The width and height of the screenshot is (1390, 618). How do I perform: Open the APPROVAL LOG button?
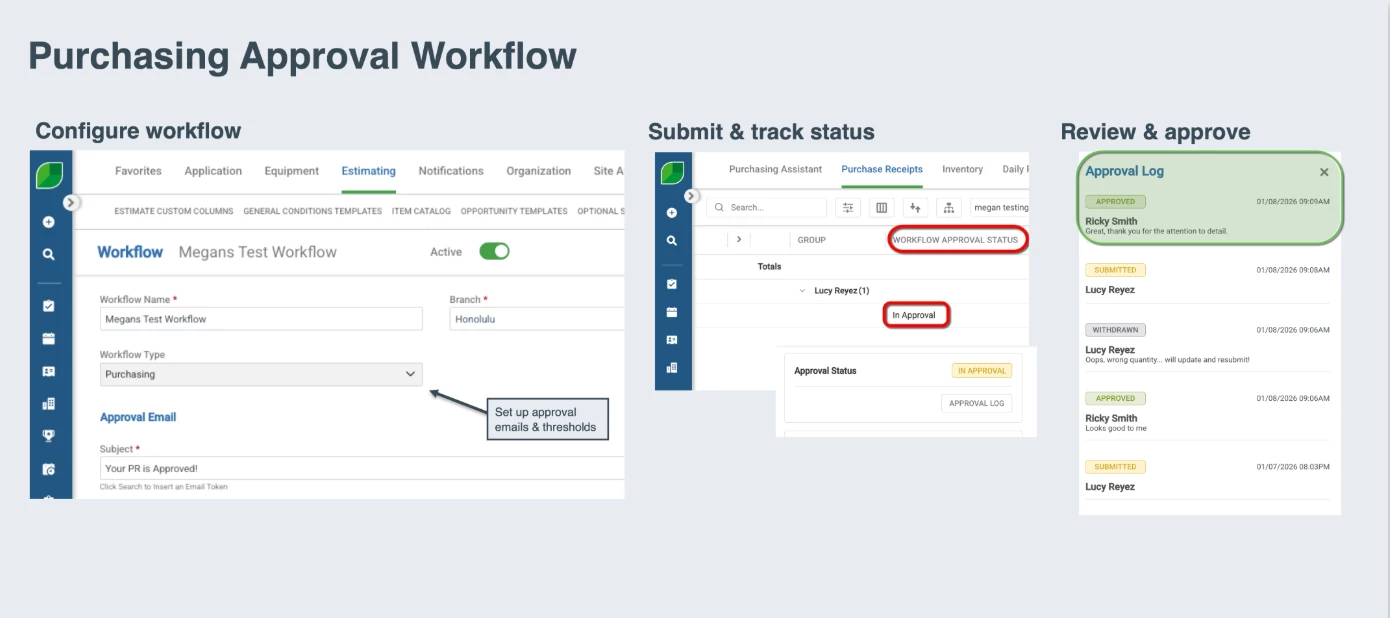(976, 403)
